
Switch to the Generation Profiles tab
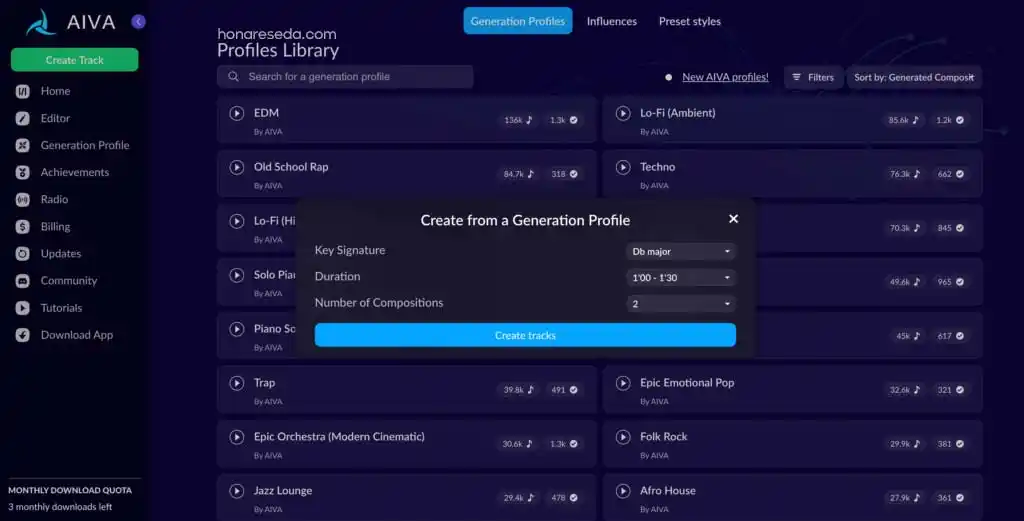[x=518, y=21]
